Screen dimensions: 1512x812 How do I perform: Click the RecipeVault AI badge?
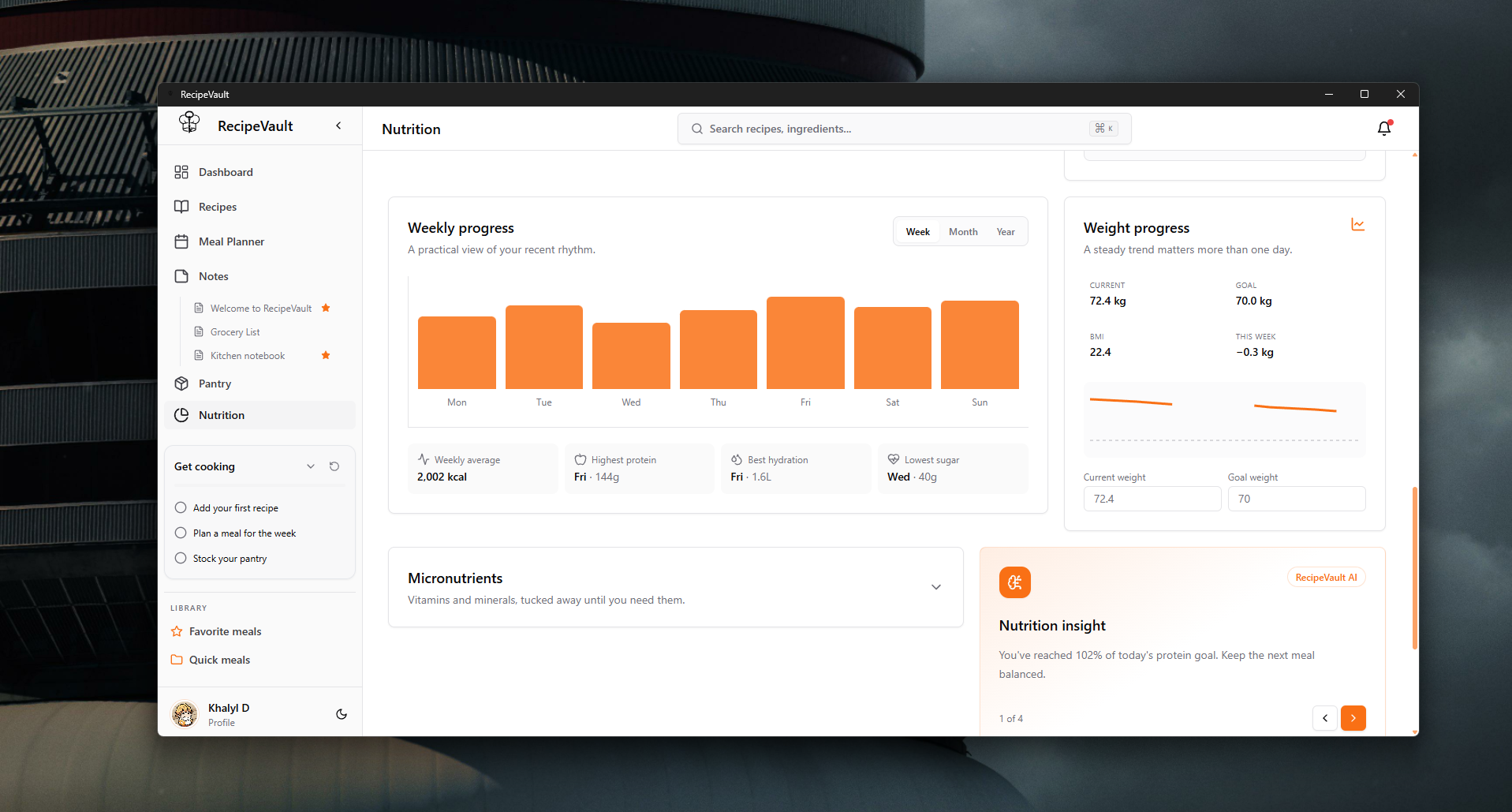(x=1327, y=578)
